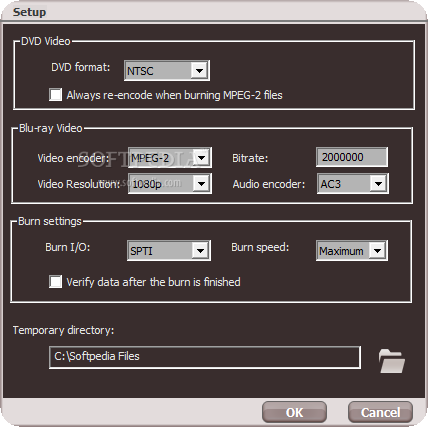Click the Setup window title text
Image resolution: width=428 pixels, height=427 pixels.
(29, 12)
